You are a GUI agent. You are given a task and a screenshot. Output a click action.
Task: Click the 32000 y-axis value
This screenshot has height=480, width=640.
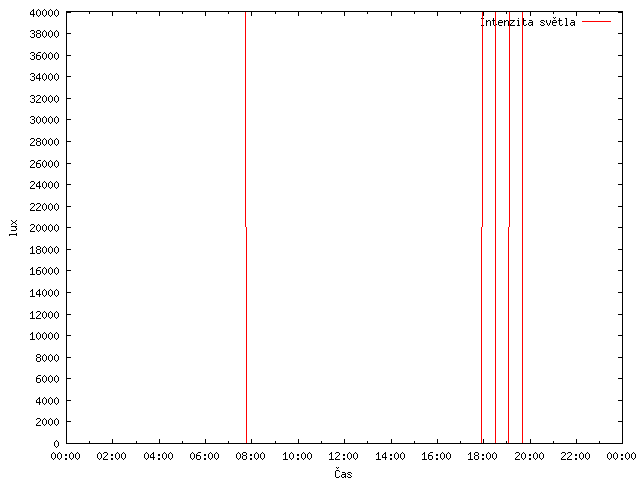[x=44, y=99]
